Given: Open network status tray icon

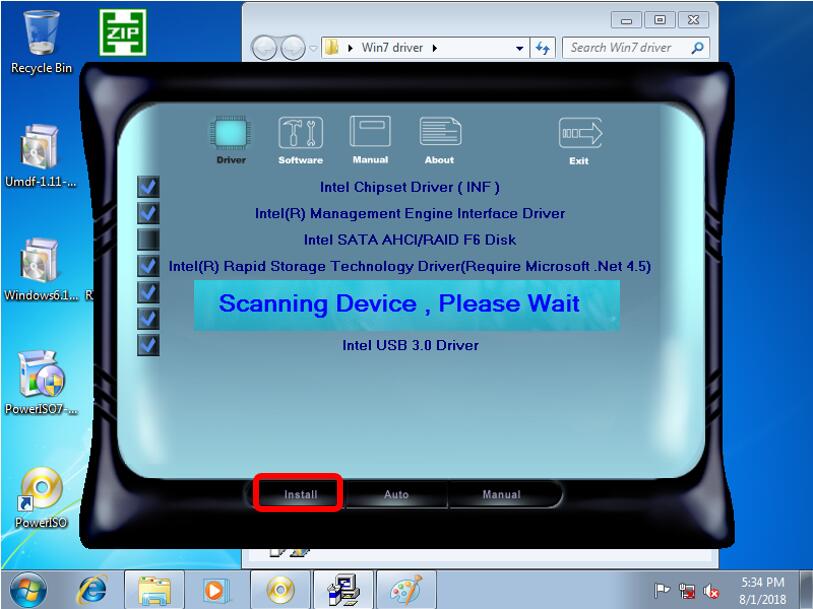Looking at the screenshot, I should (686, 591).
